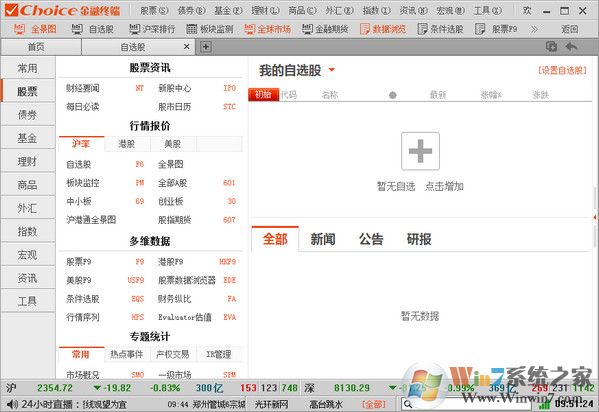Open the 外汇 menu

pos(339,10)
